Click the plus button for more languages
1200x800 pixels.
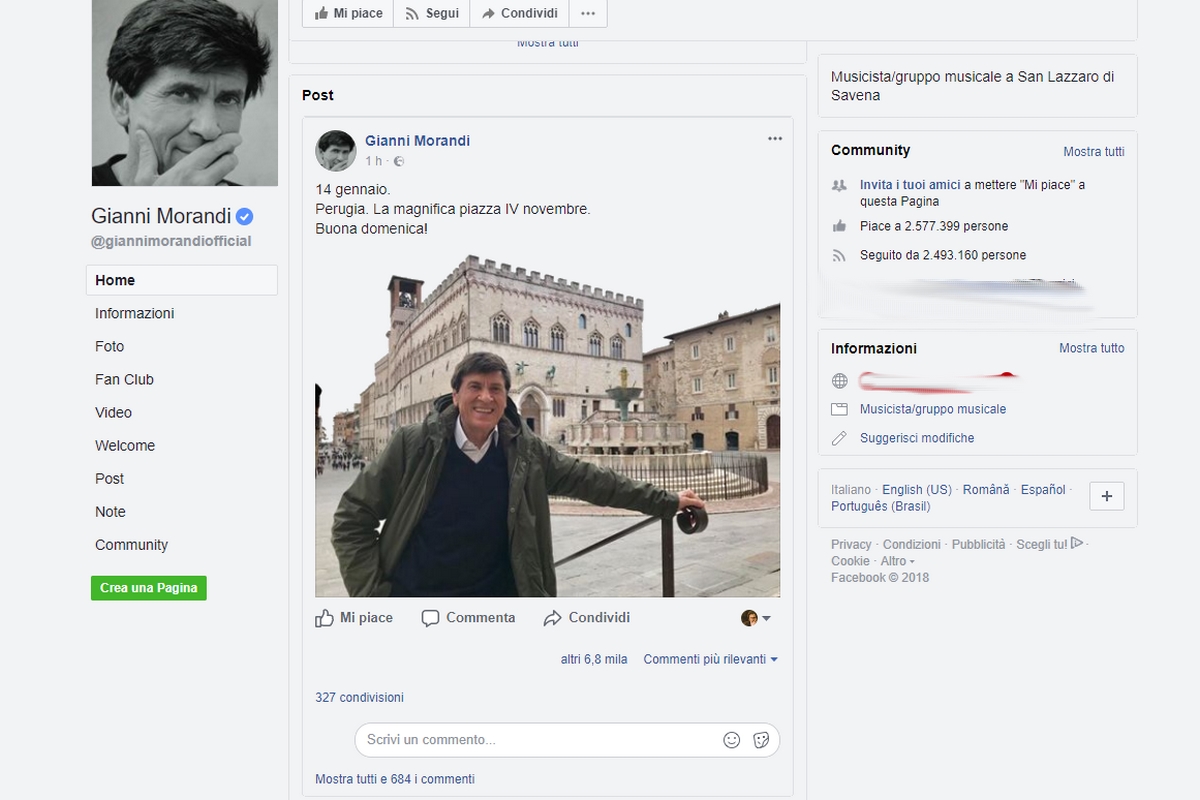pos(1107,496)
